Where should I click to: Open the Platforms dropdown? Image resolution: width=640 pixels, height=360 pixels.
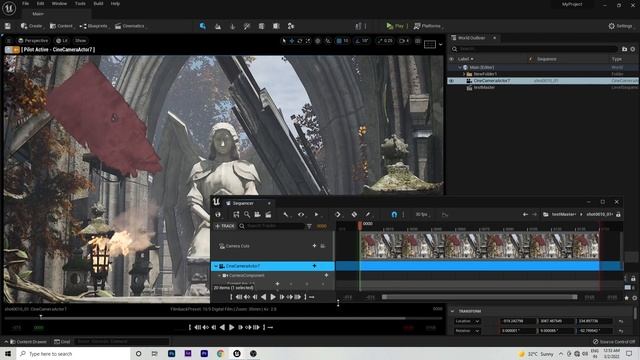tap(427, 26)
